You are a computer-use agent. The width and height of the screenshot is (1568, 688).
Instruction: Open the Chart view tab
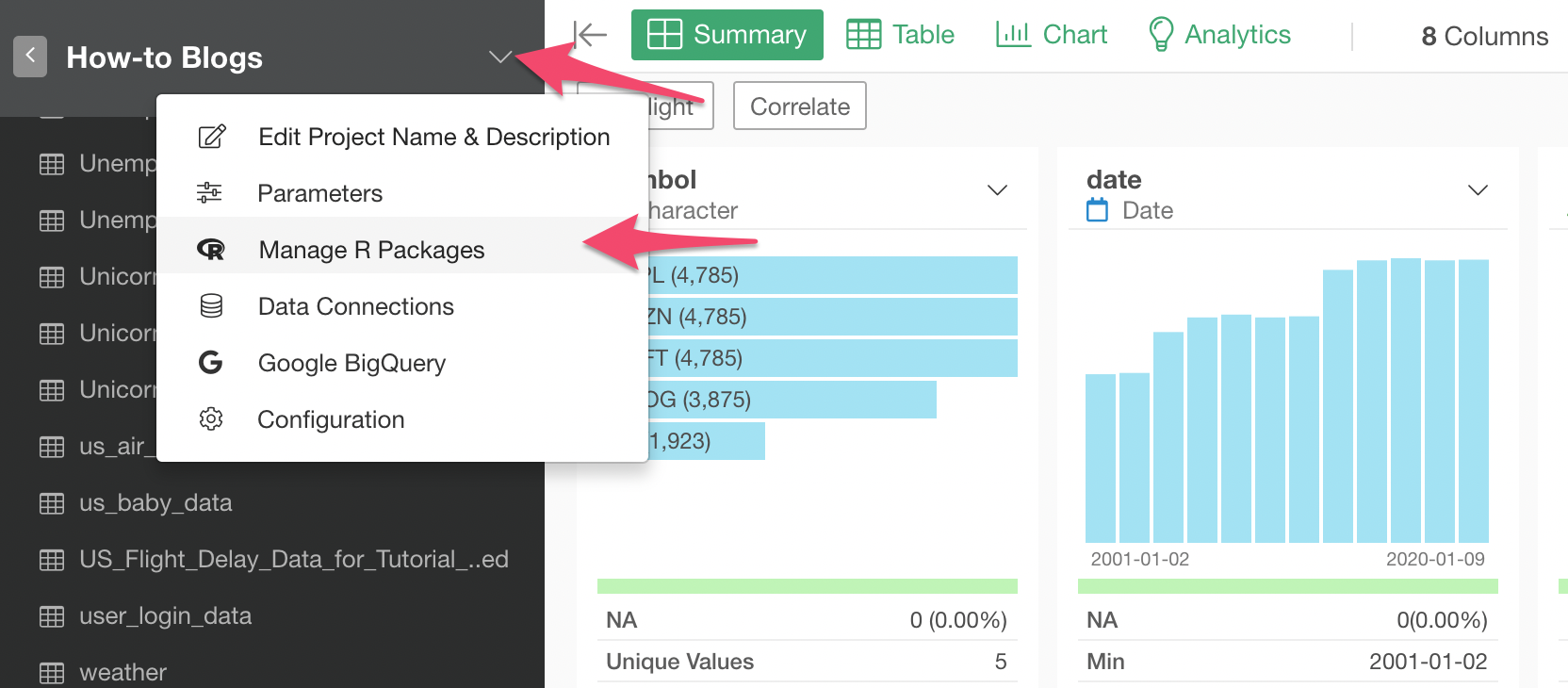[1051, 35]
